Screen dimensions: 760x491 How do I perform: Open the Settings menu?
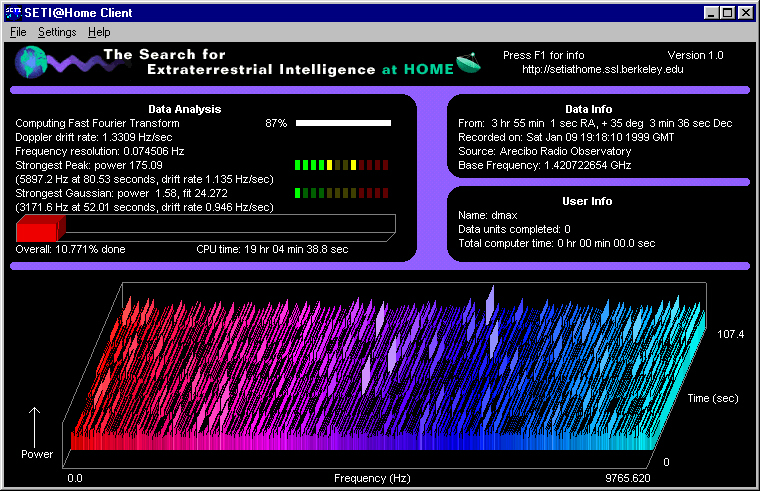[x=57, y=32]
